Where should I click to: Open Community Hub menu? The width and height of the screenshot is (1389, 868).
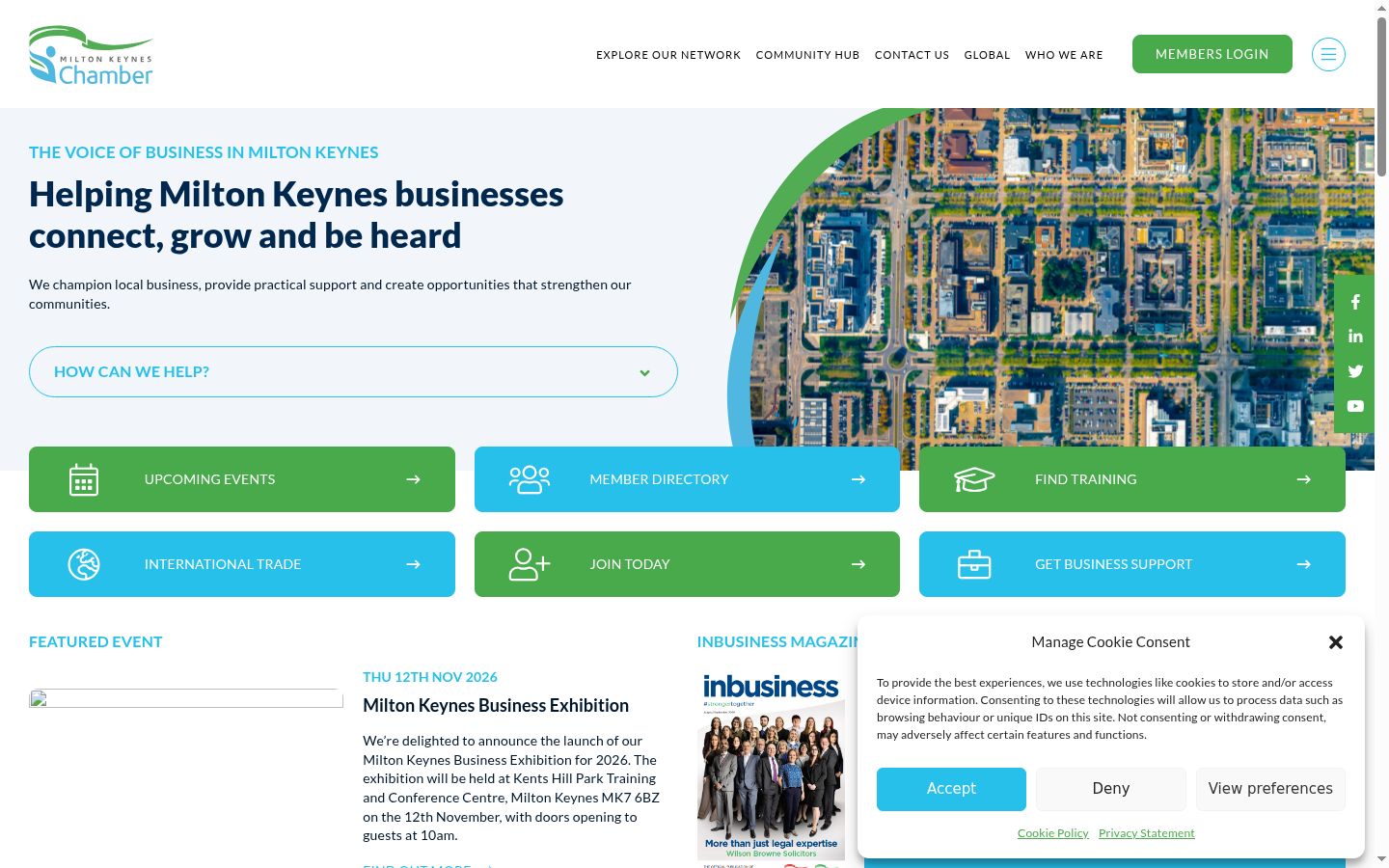coord(807,55)
